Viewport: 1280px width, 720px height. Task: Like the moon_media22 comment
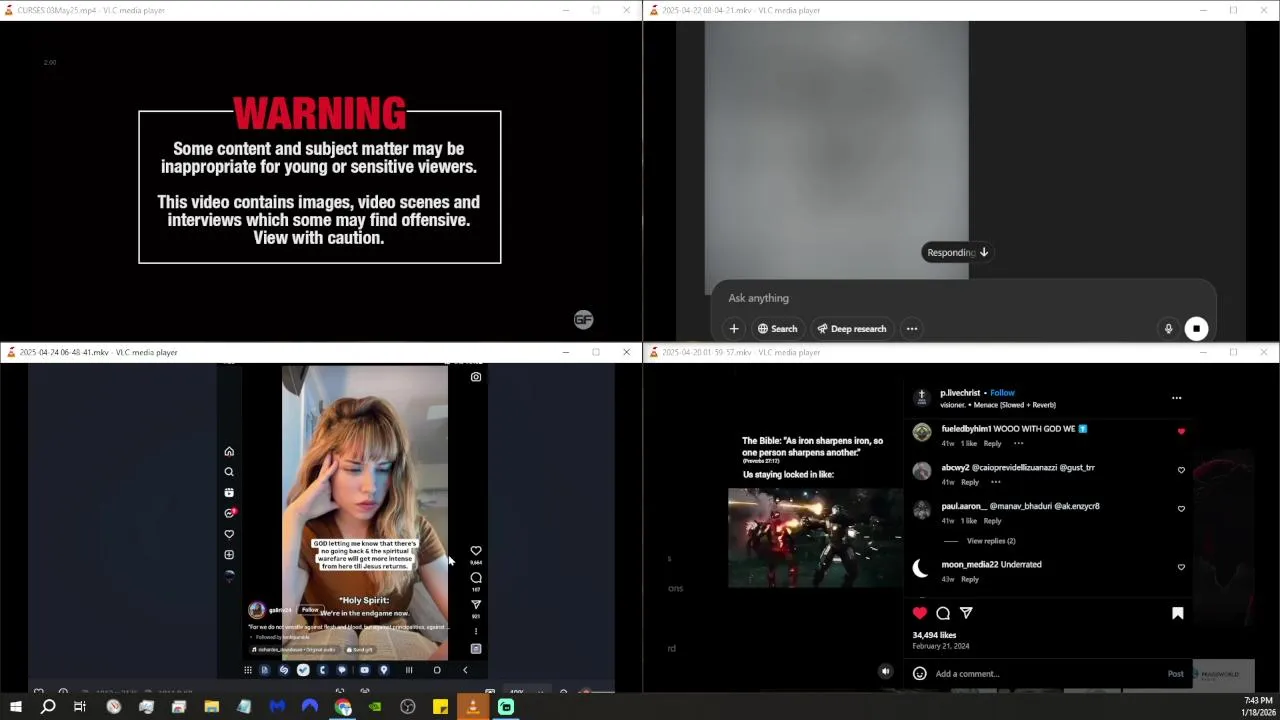tap(1181, 567)
